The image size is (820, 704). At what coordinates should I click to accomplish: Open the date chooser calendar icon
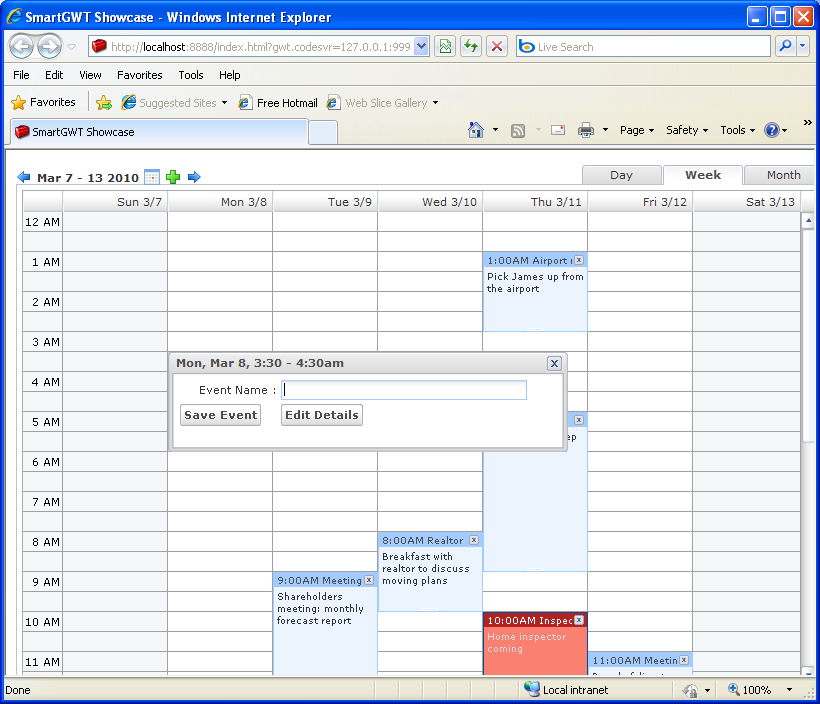tap(152, 177)
